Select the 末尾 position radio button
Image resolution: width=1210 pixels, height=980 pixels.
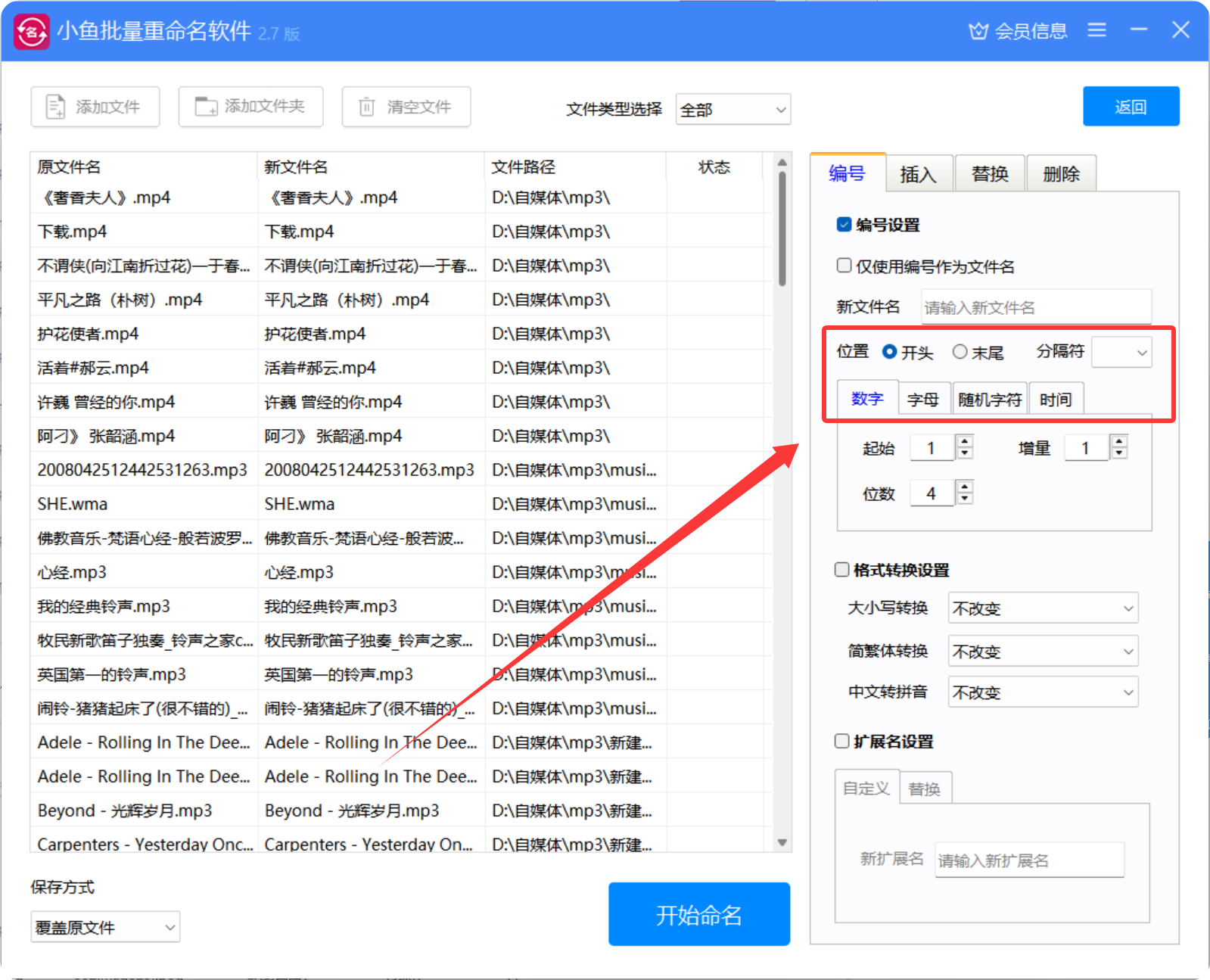pyautogui.click(x=960, y=352)
